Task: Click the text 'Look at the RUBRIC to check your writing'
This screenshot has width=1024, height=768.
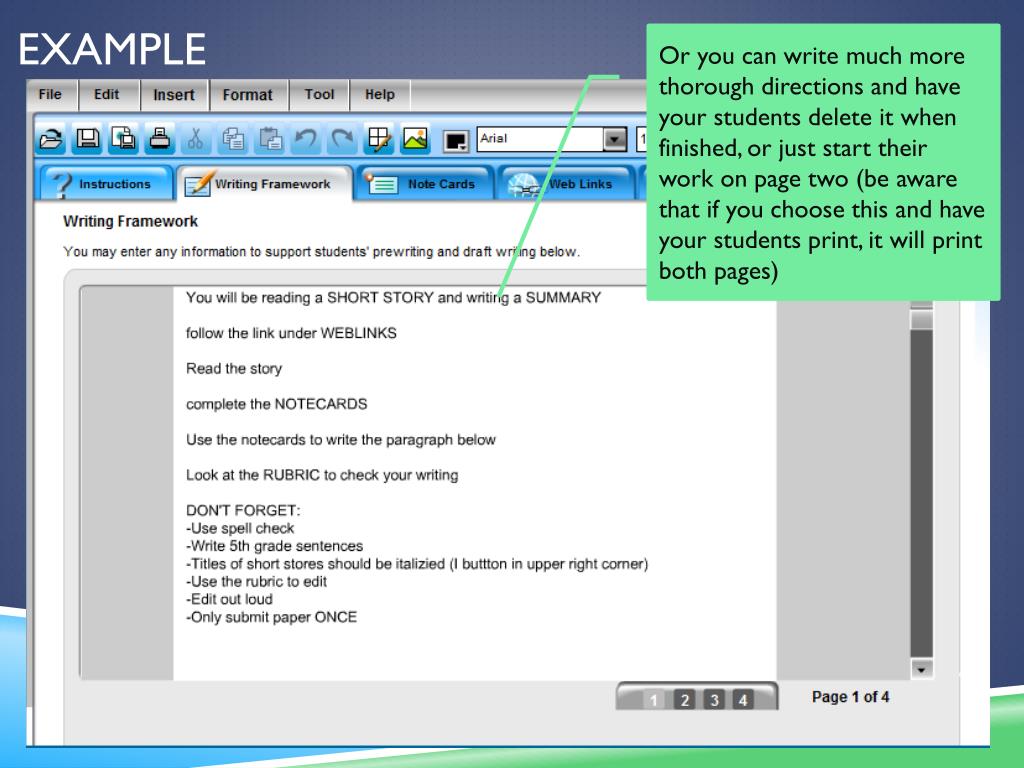Action: [322, 475]
